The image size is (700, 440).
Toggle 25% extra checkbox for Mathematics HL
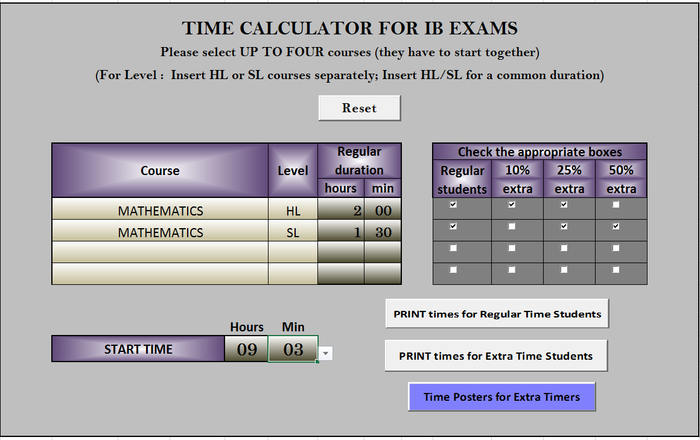point(564,205)
